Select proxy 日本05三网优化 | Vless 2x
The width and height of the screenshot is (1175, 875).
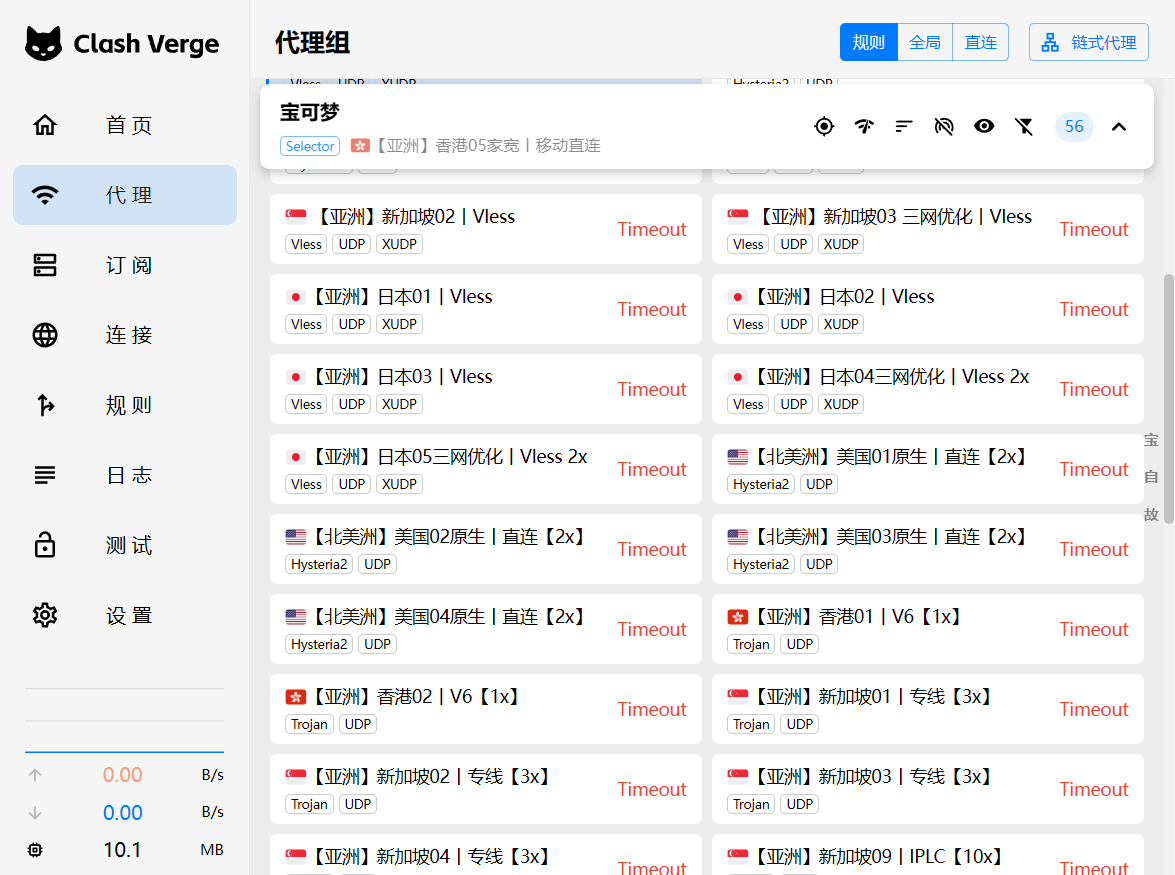point(486,469)
